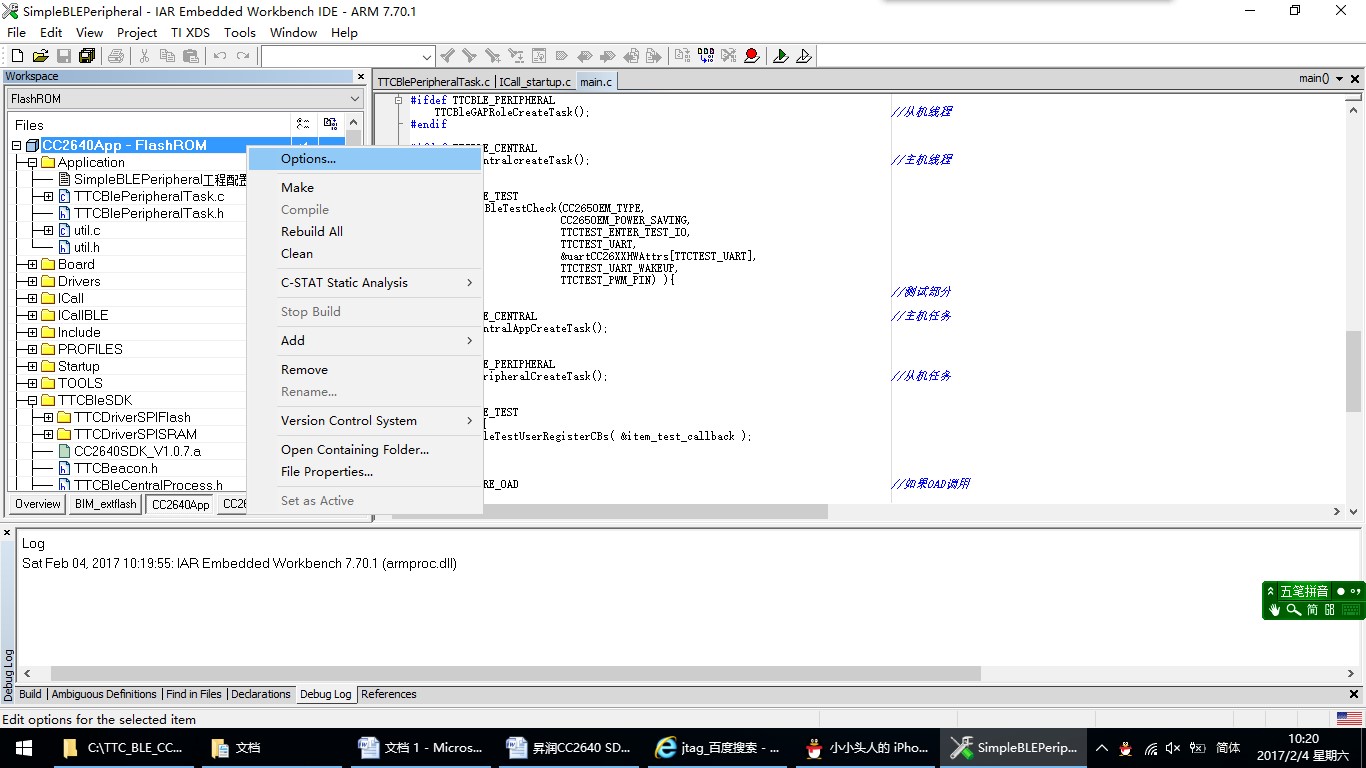Switch to TTCBlePeripheralTask.c editor tab
Screen dimensions: 1366x768
(434, 81)
